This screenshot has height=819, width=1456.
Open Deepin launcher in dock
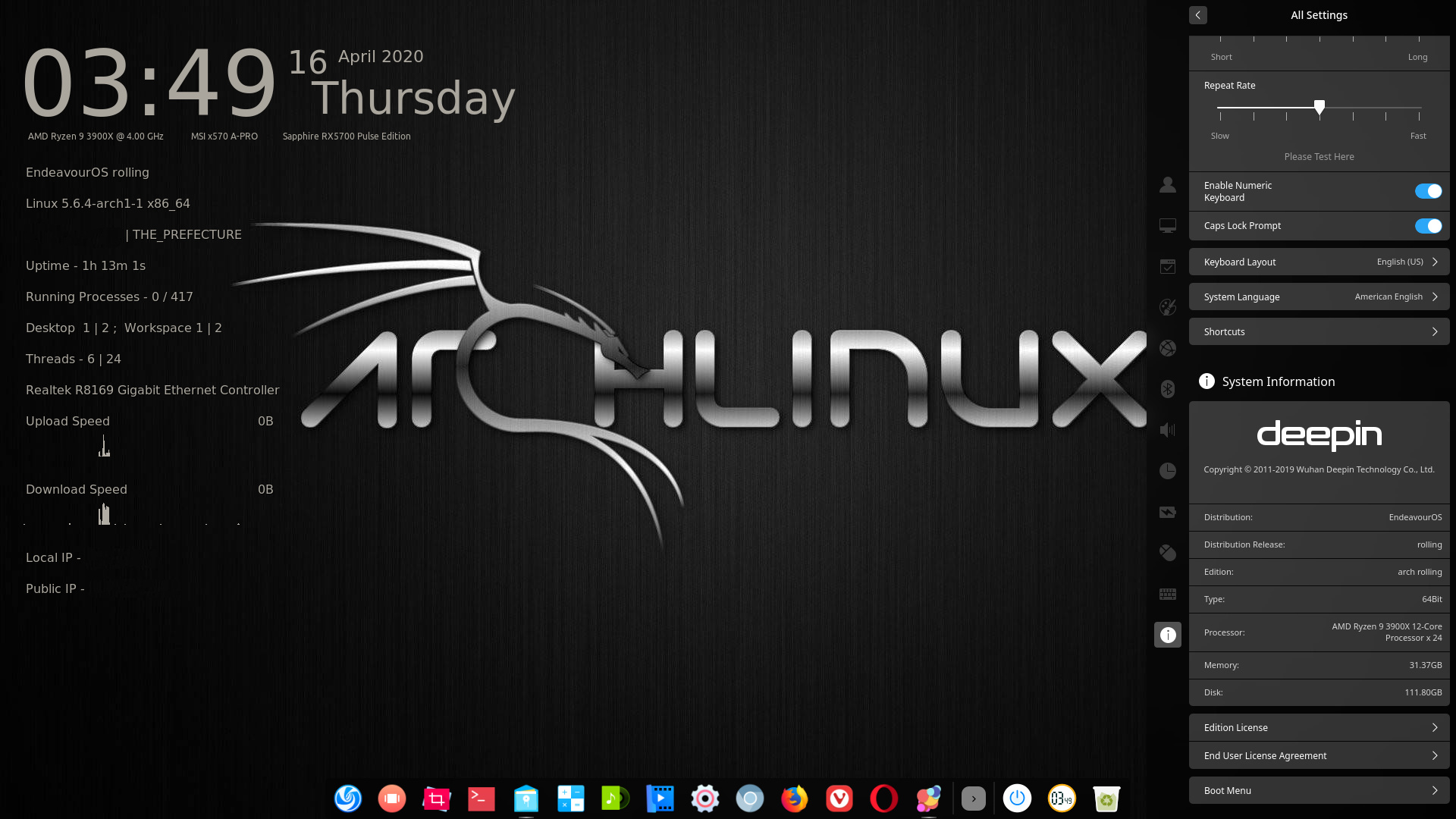click(x=348, y=799)
